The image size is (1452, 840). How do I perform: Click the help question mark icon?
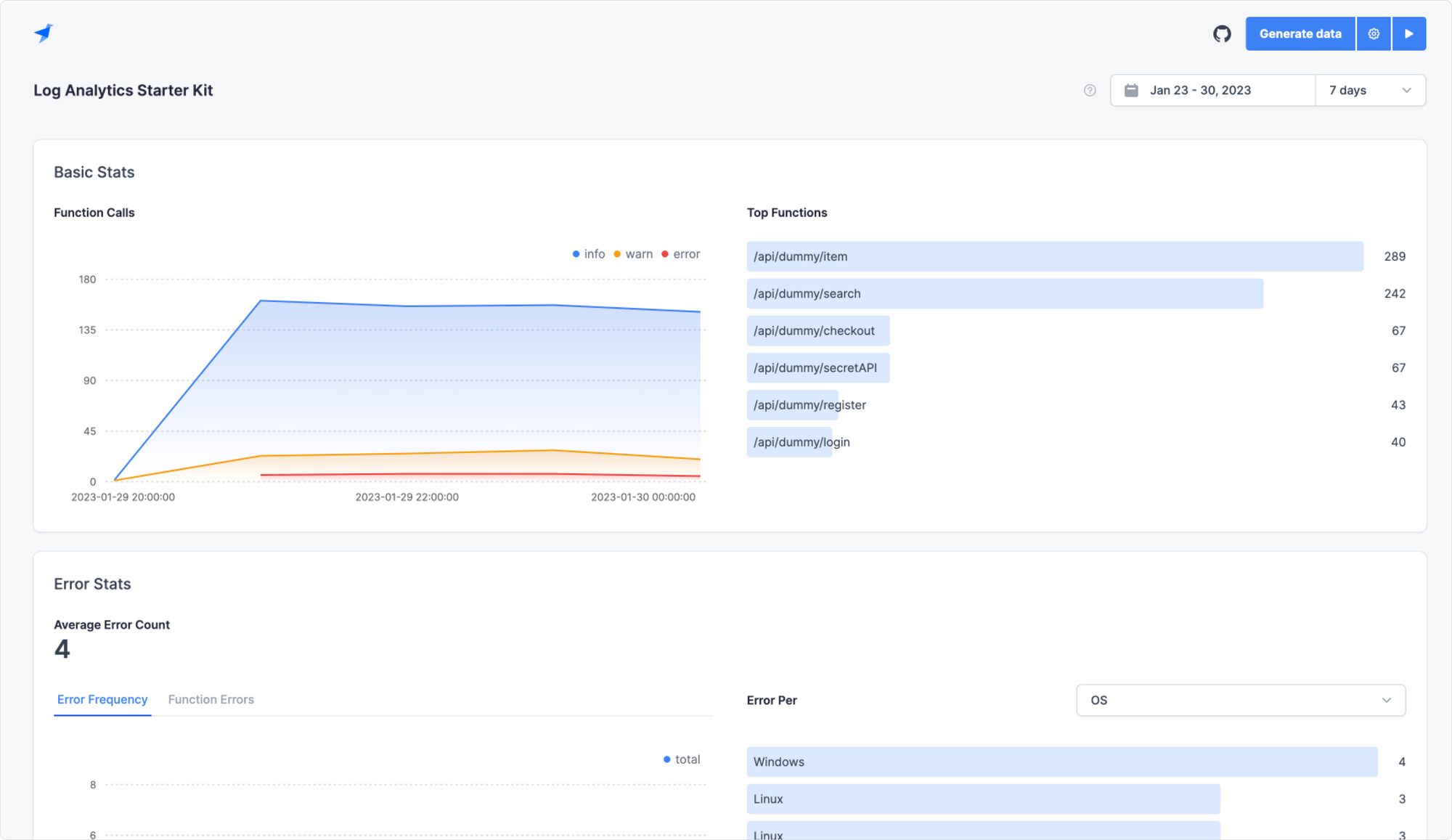coord(1090,90)
